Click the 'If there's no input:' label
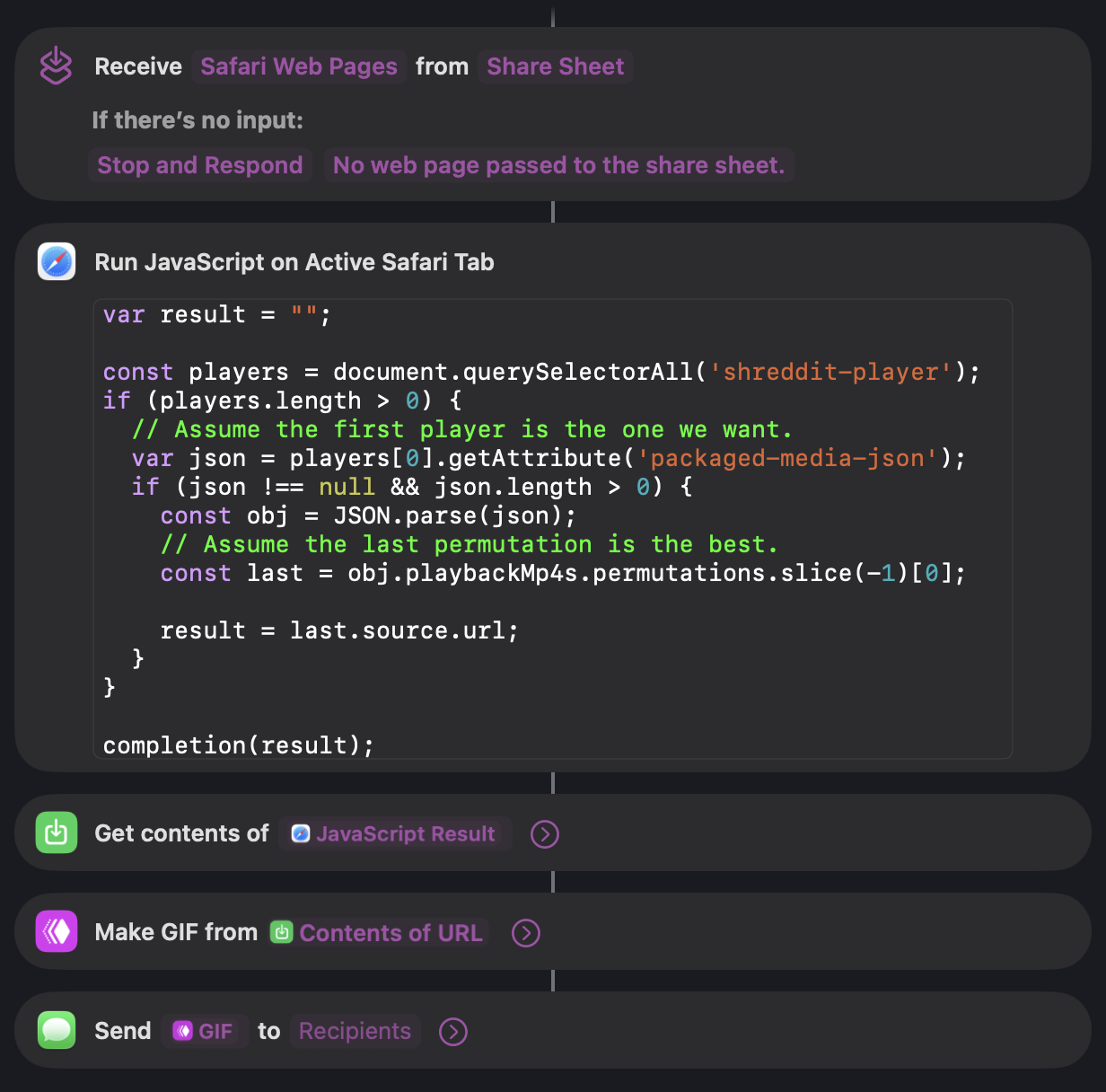Viewport: 1106px width, 1092px height. [x=197, y=120]
